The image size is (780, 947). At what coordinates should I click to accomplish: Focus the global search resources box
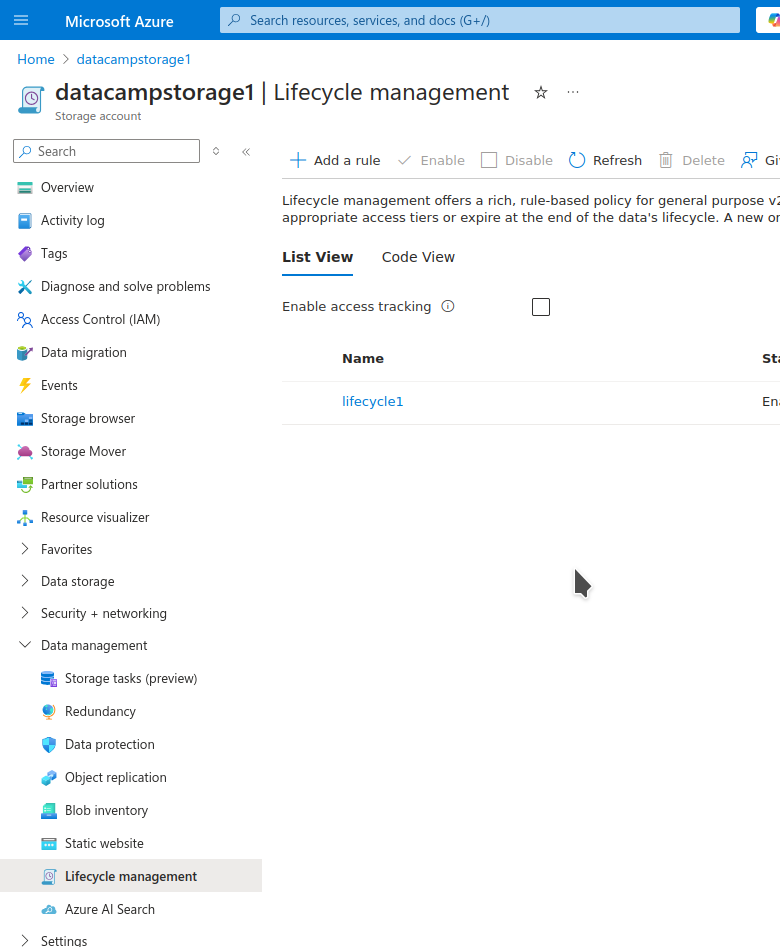tap(480, 21)
